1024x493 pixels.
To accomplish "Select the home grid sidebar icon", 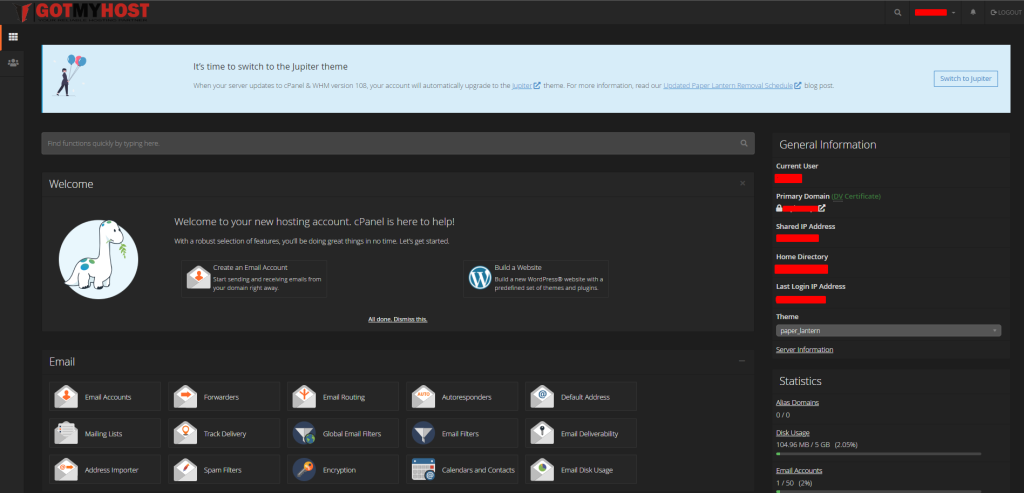I will pyautogui.click(x=13, y=37).
